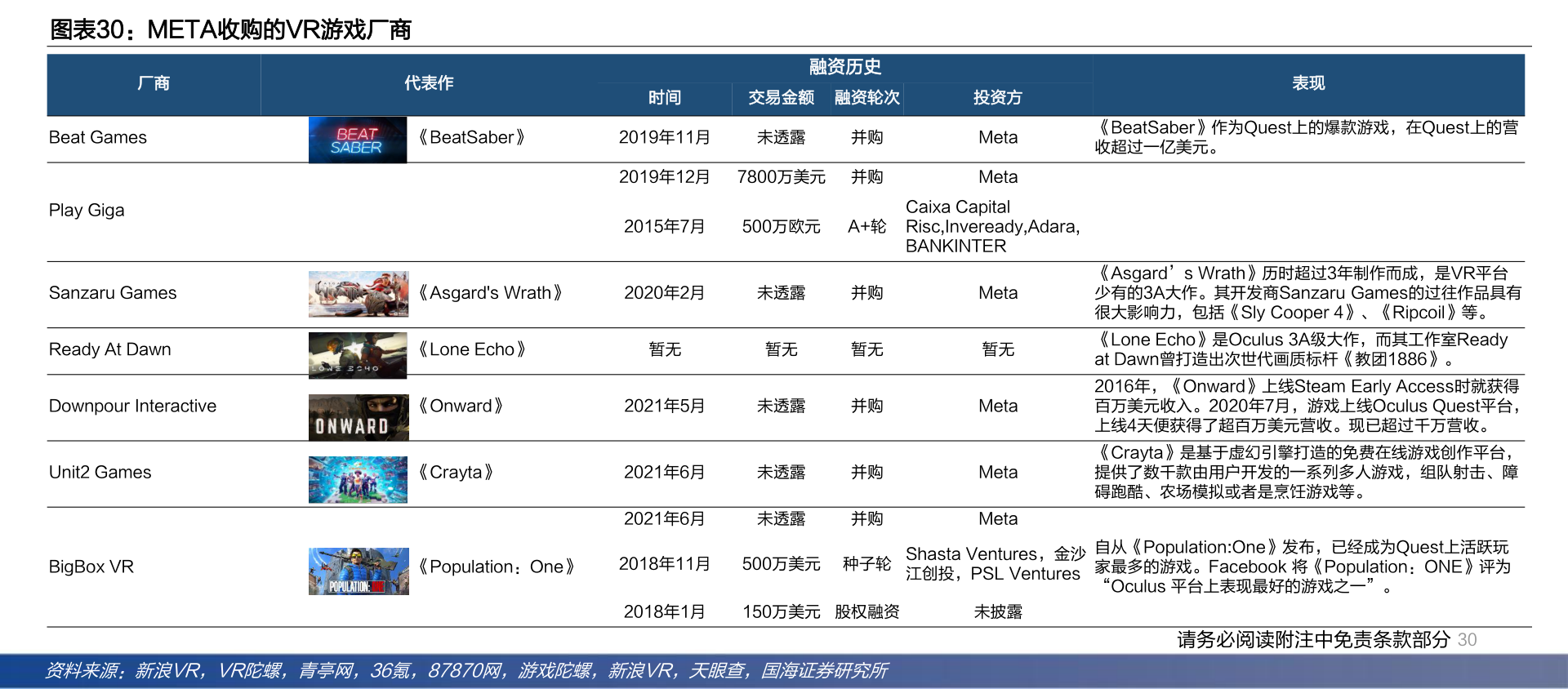
Task: Click the Population:One performance description
Action: point(1303,567)
